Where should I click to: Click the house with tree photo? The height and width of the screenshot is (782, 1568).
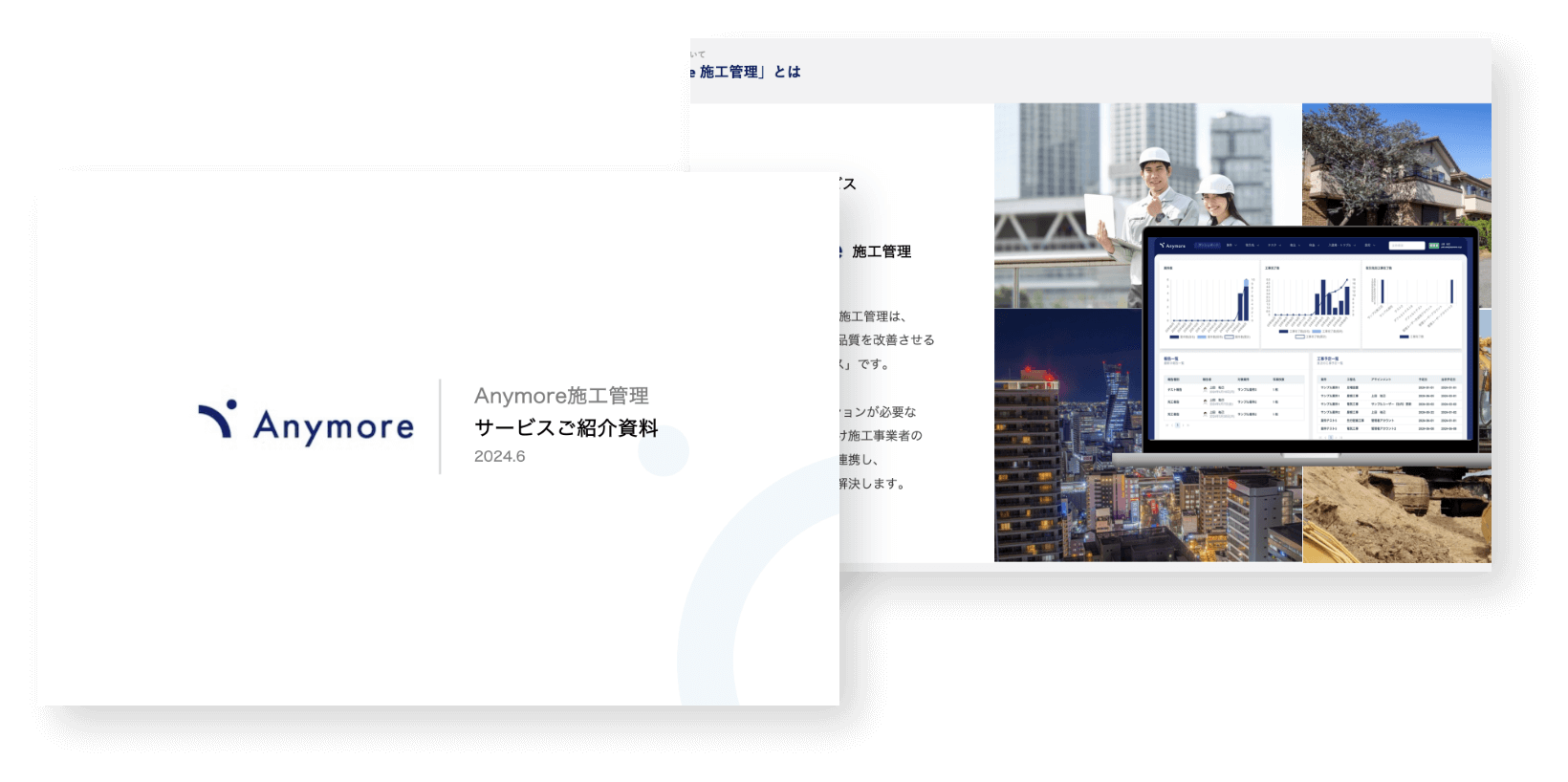point(1397,164)
